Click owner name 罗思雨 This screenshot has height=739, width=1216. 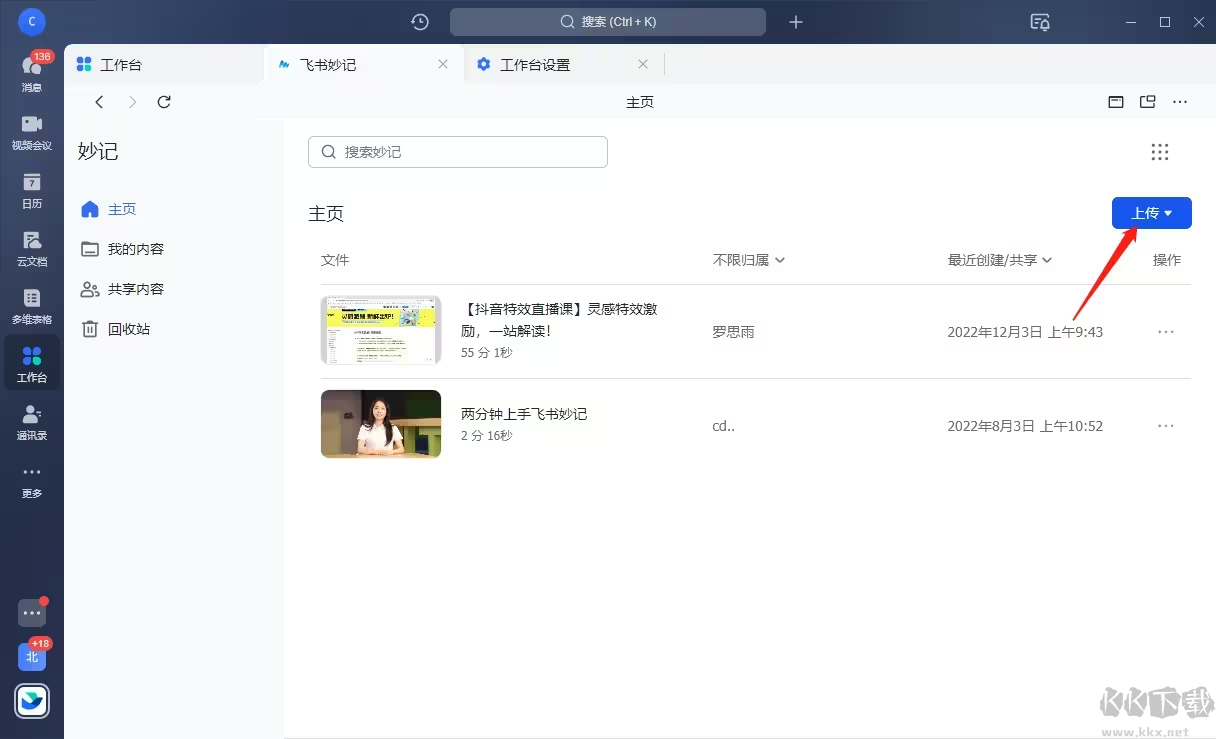coord(733,332)
